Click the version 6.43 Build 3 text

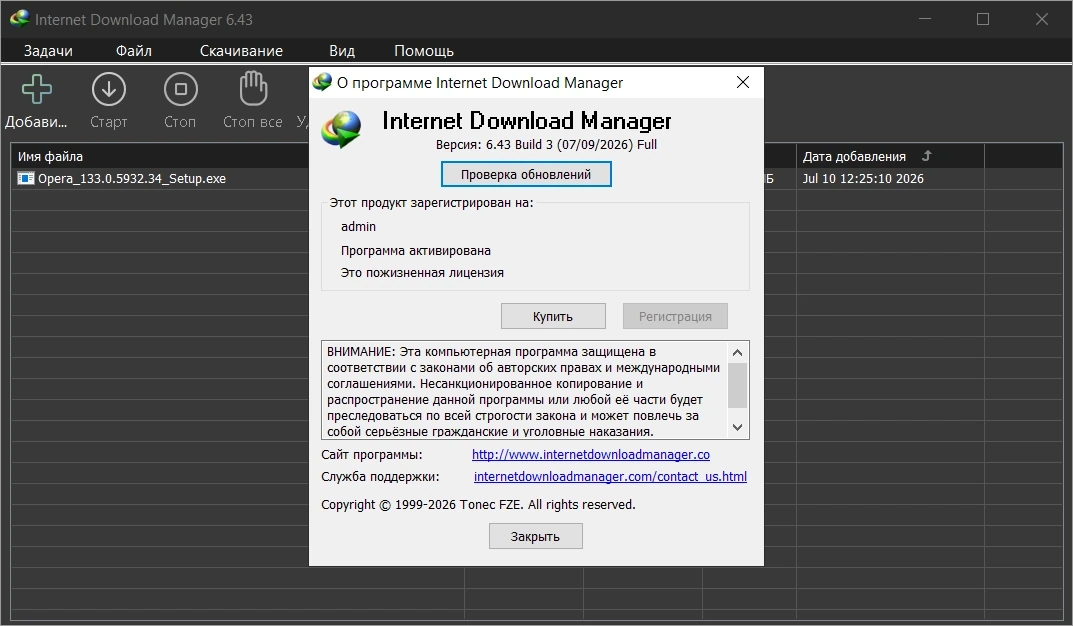pos(546,144)
